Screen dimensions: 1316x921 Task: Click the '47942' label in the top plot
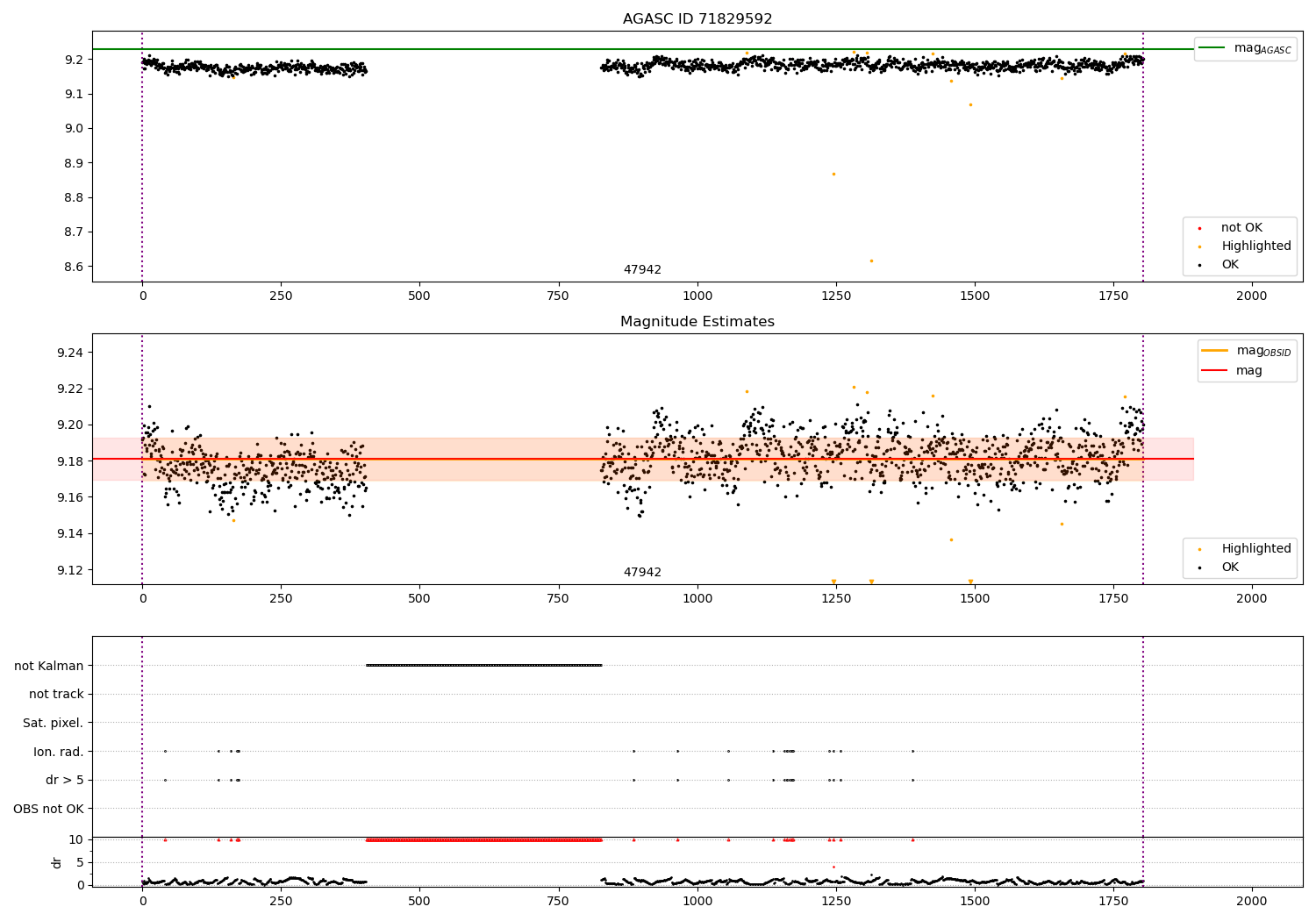click(642, 270)
